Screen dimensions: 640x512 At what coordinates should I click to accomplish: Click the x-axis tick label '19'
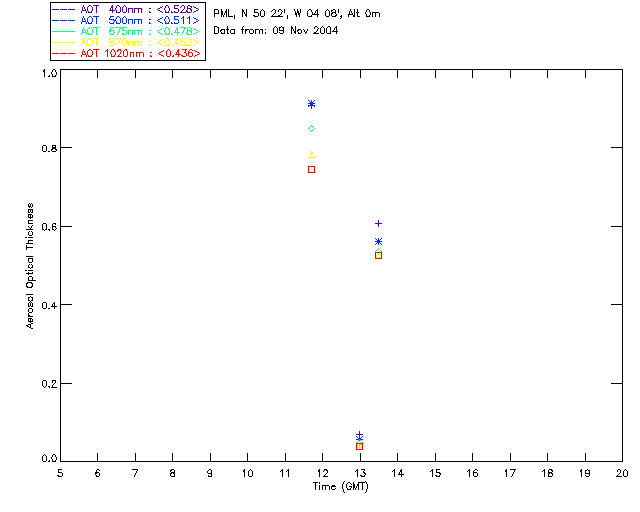[x=585, y=473]
